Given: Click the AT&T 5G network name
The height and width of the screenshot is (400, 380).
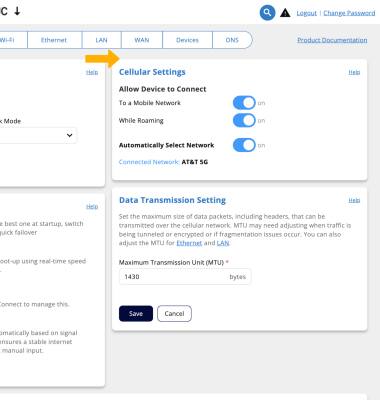Looking at the screenshot, I should tap(195, 162).
